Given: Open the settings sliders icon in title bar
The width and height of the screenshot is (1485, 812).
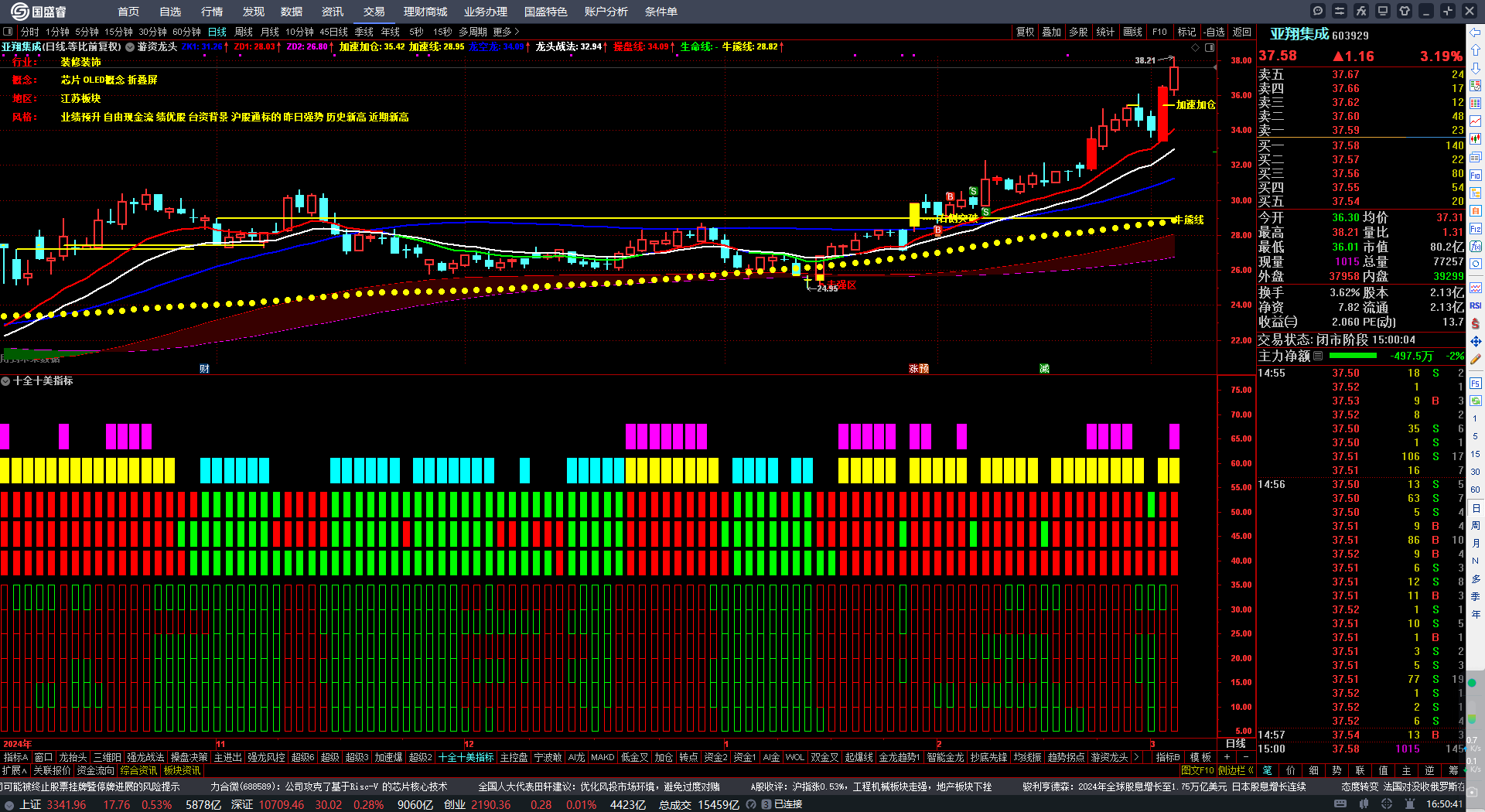Looking at the screenshot, I should [1340, 11].
